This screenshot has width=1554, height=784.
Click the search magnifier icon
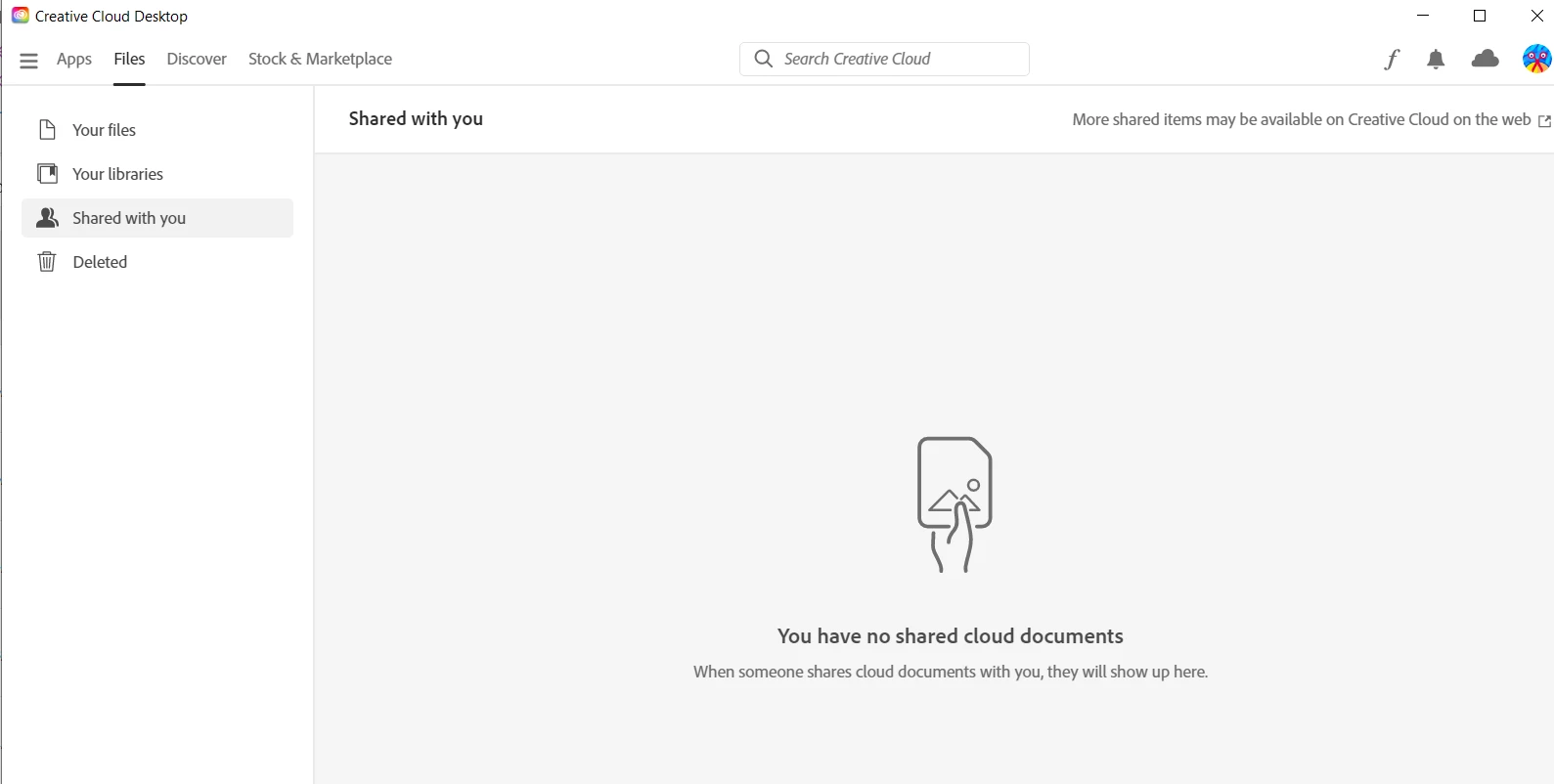click(x=764, y=59)
